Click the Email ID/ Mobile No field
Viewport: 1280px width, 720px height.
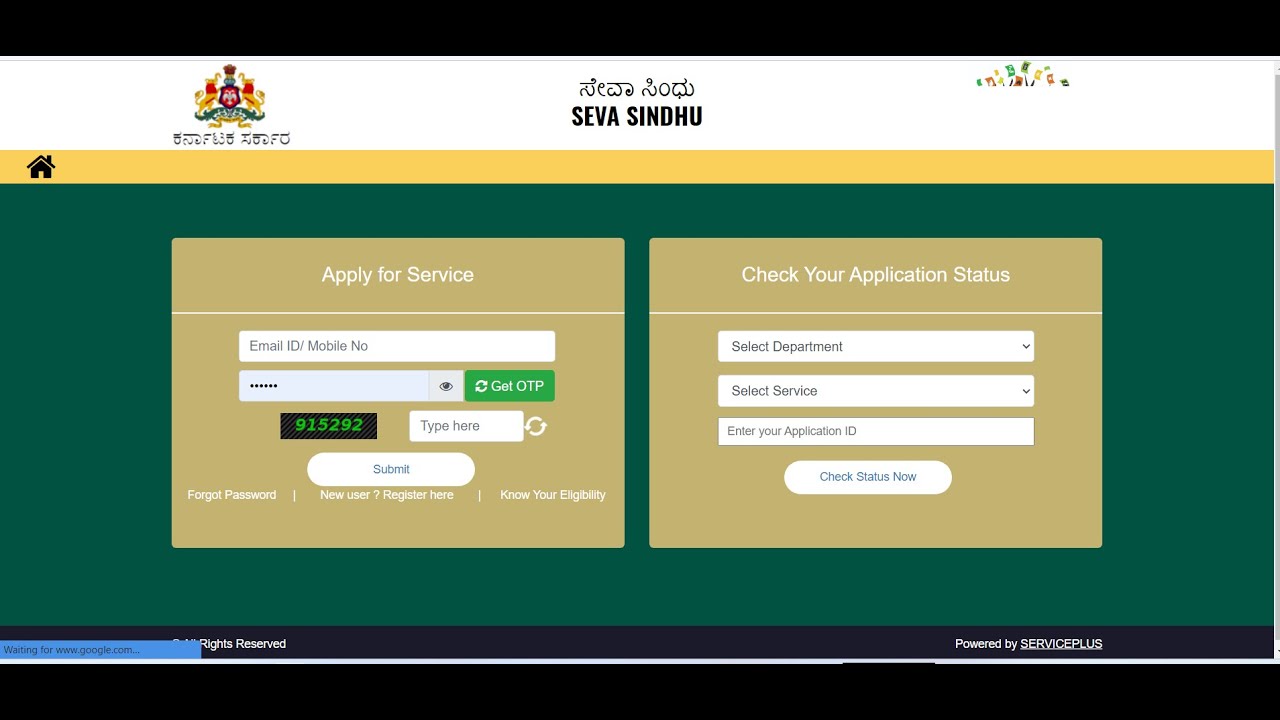coord(397,346)
